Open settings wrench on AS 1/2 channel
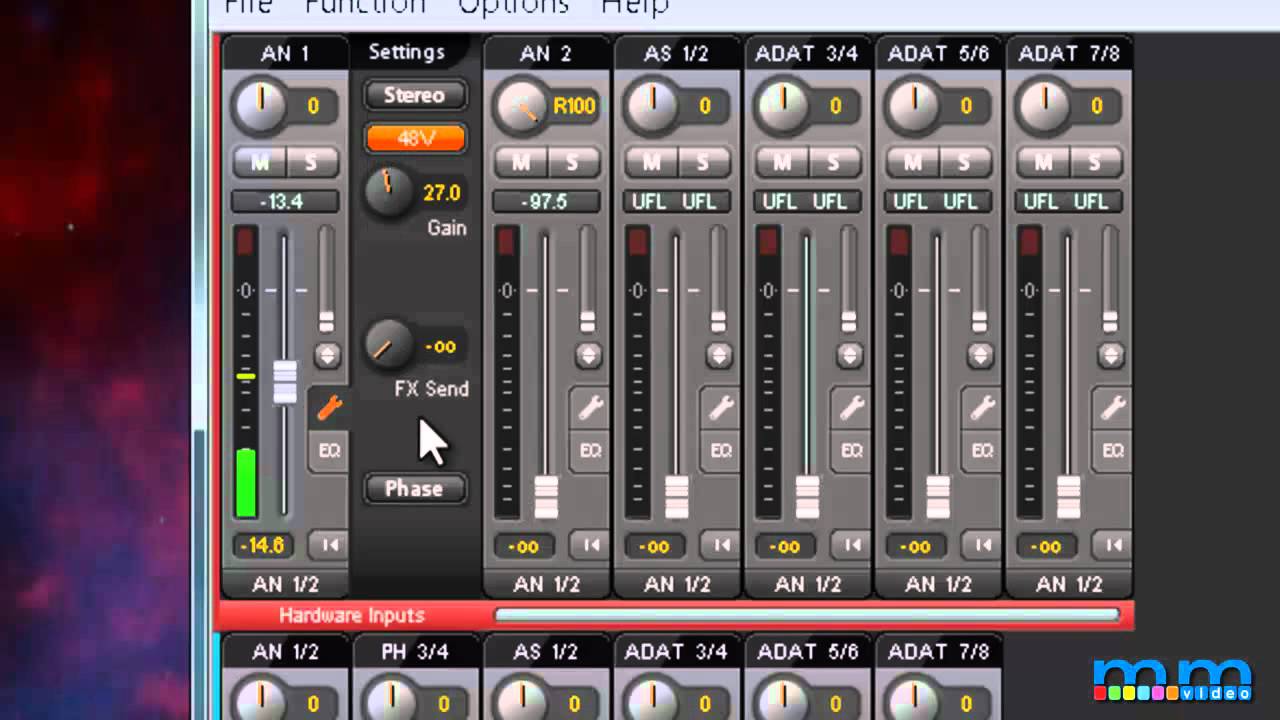This screenshot has height=720, width=1280. (721, 408)
